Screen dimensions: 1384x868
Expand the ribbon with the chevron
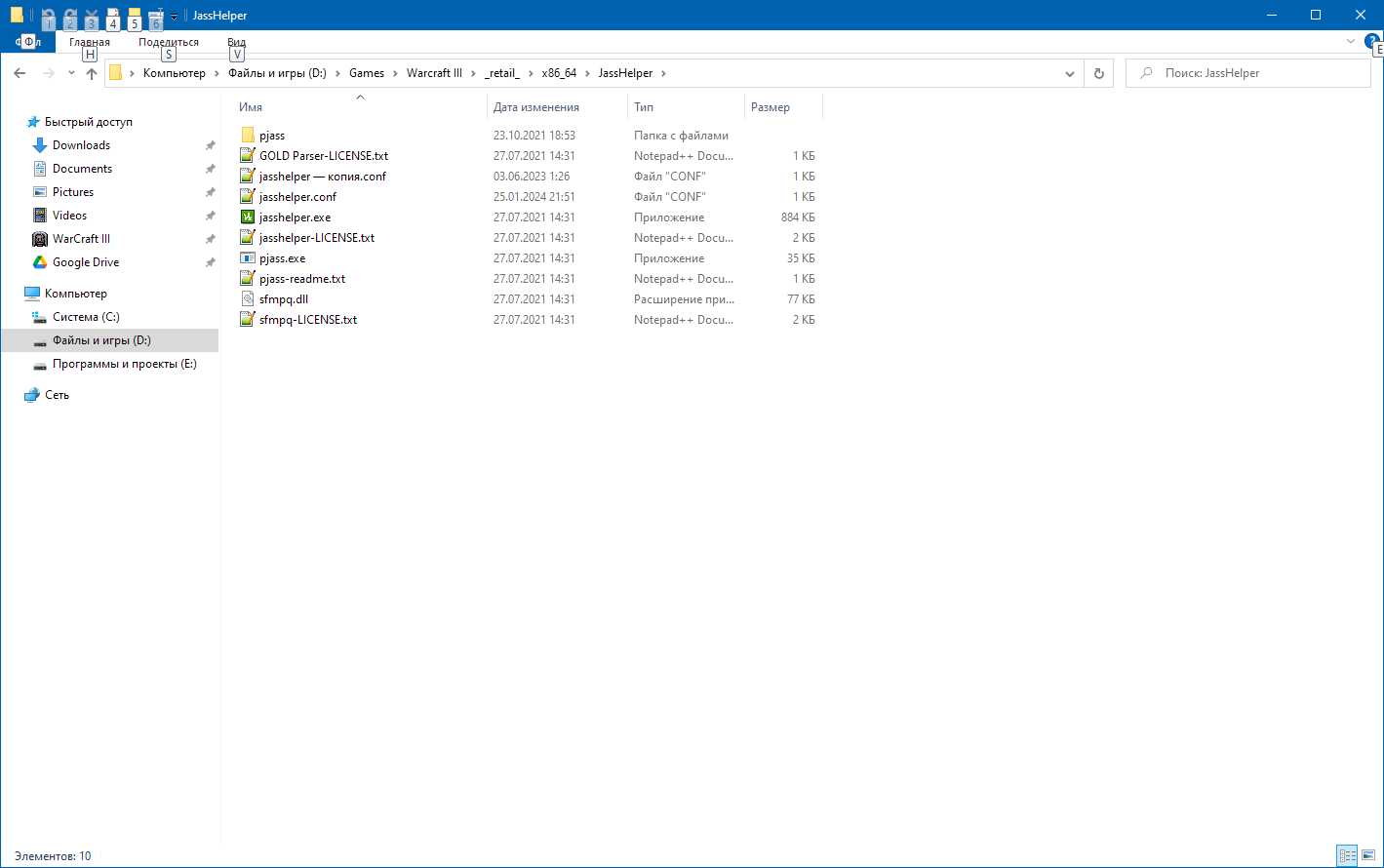click(1351, 41)
